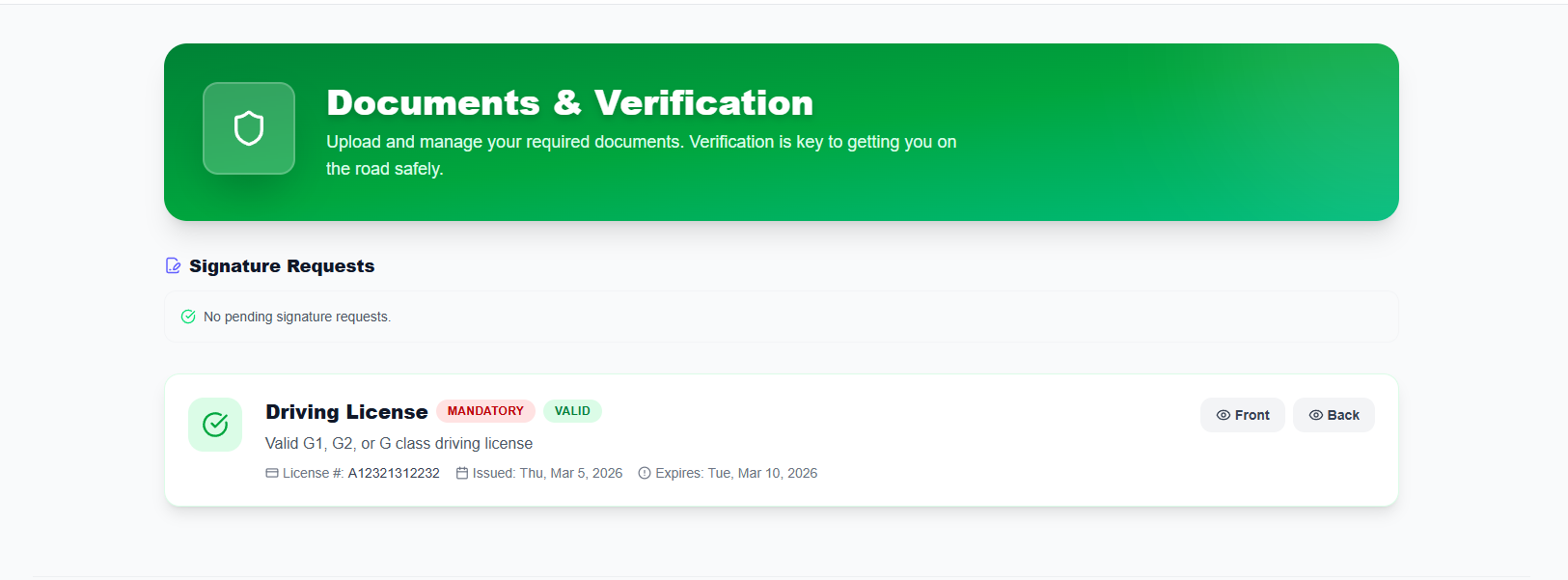View the Front of the driving license
This screenshot has width=1568, height=580.
tap(1243, 415)
